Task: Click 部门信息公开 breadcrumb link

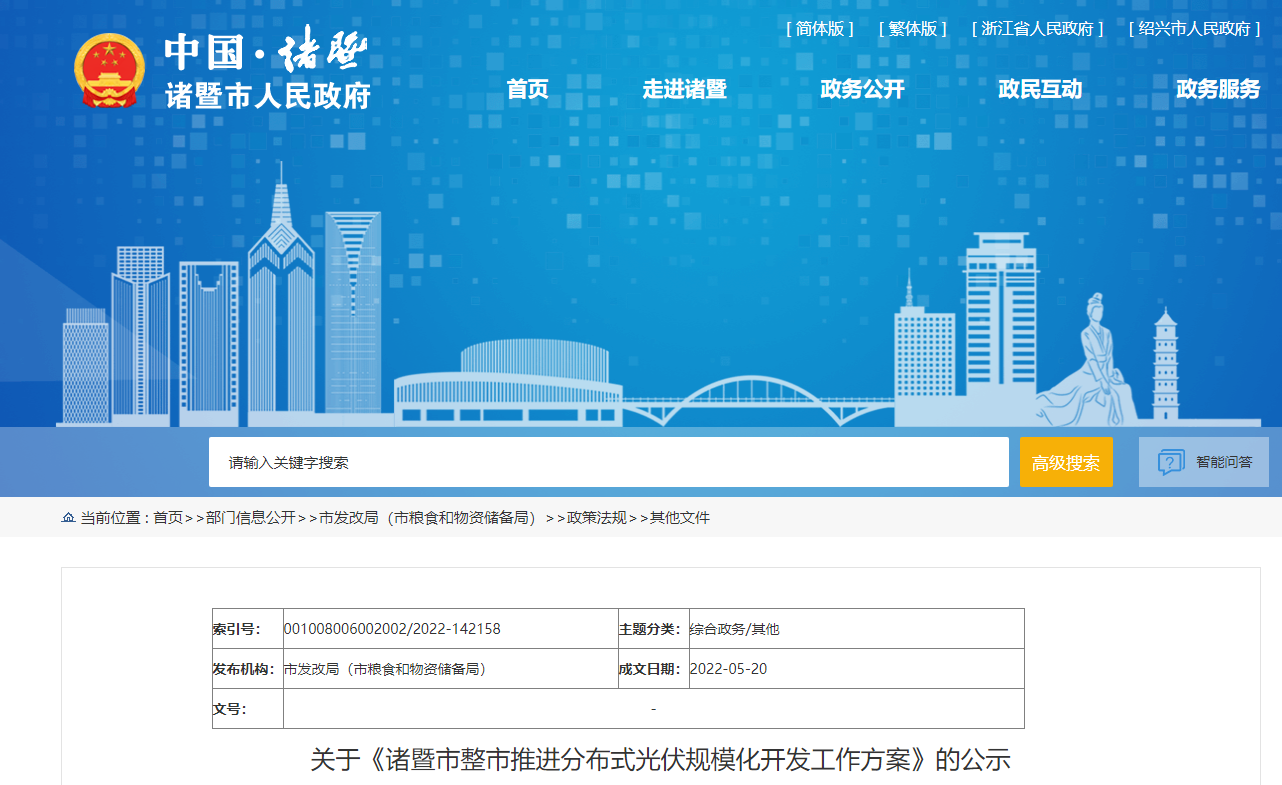Action: click(250, 518)
